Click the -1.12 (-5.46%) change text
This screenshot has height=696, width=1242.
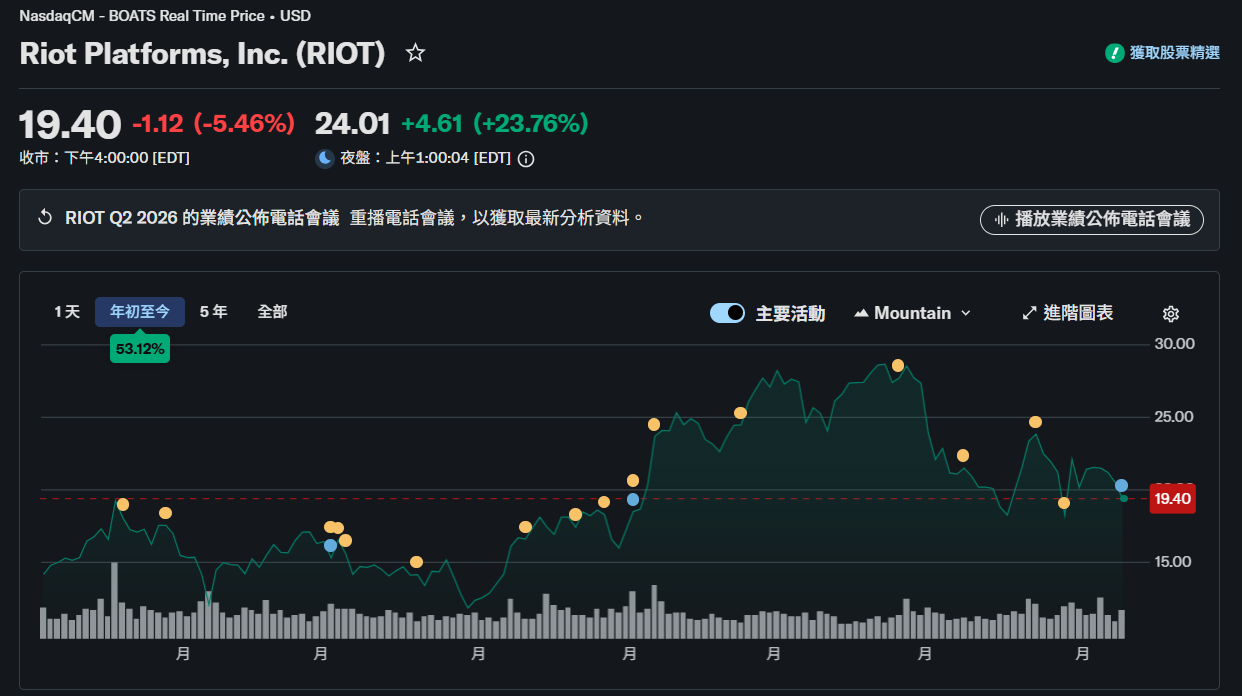pyautogui.click(x=213, y=124)
